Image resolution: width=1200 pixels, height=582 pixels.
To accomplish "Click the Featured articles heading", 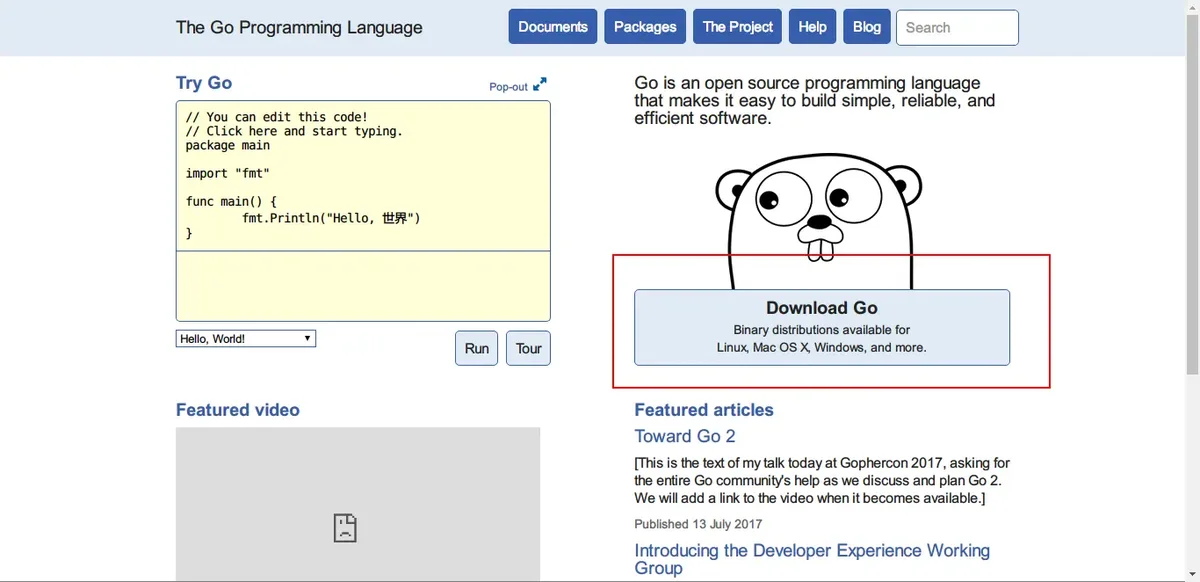I will [x=704, y=410].
